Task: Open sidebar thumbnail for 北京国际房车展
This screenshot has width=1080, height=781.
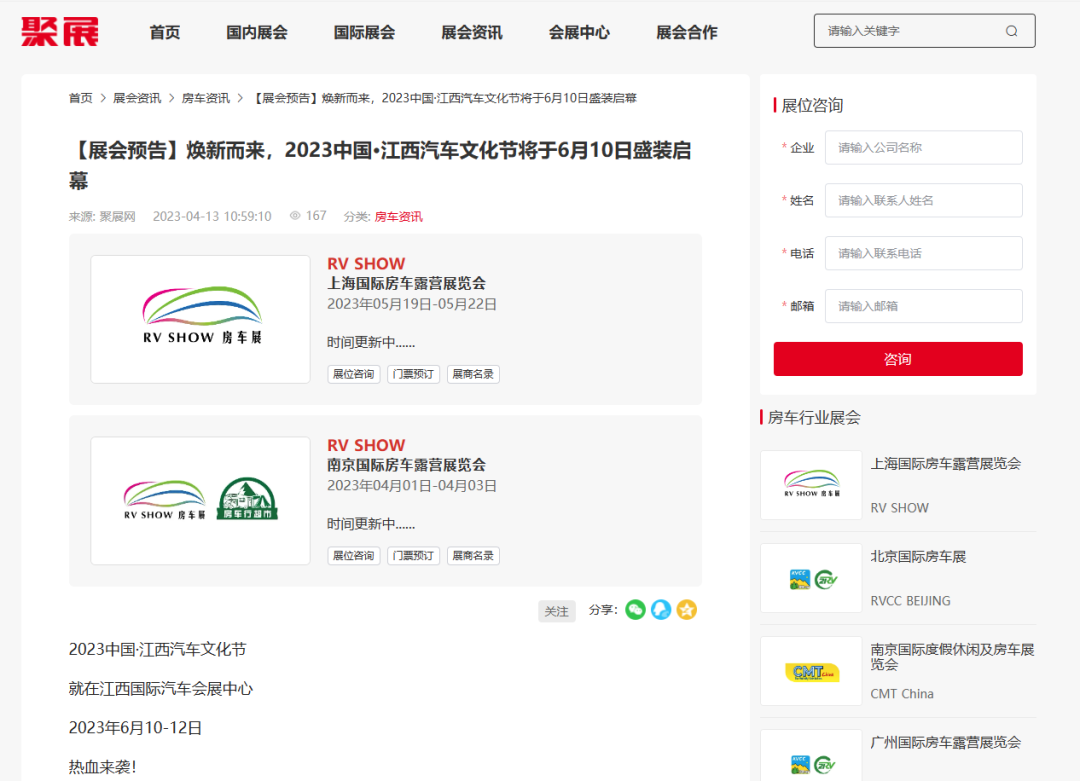Action: (811, 578)
